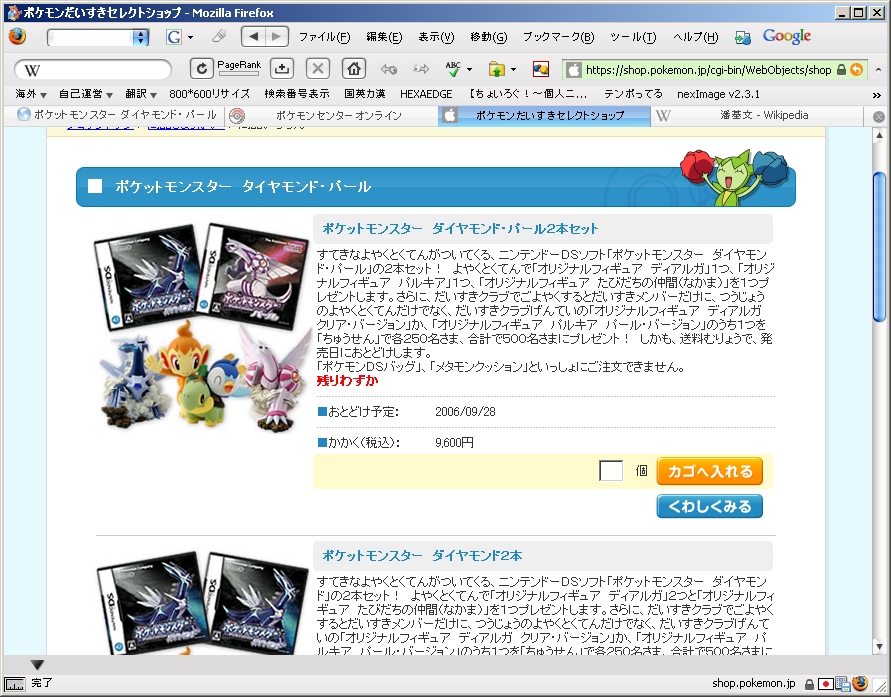Image resolution: width=891 pixels, height=697 pixels.
Task: Click the Firefox logo icon in the toolbar
Action: pyautogui.click(x=18, y=36)
